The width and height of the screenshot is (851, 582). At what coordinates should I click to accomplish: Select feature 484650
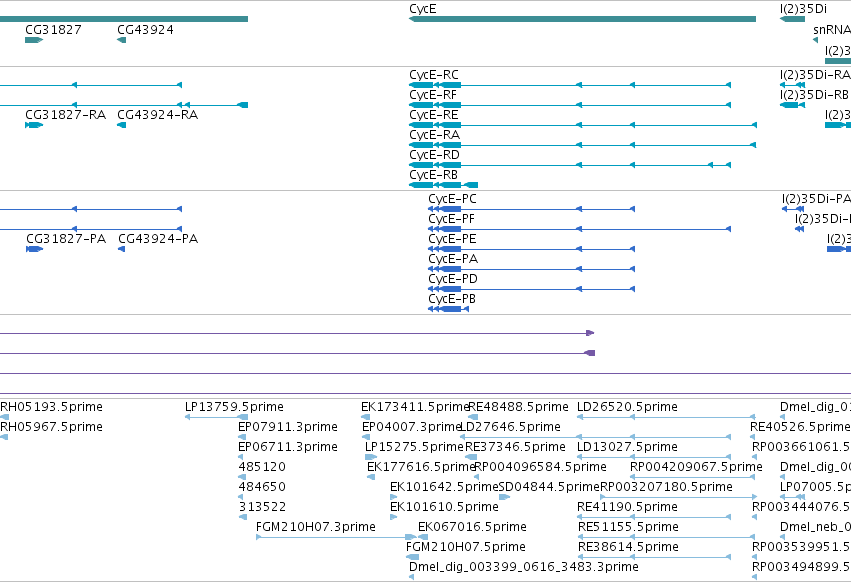coord(242,497)
